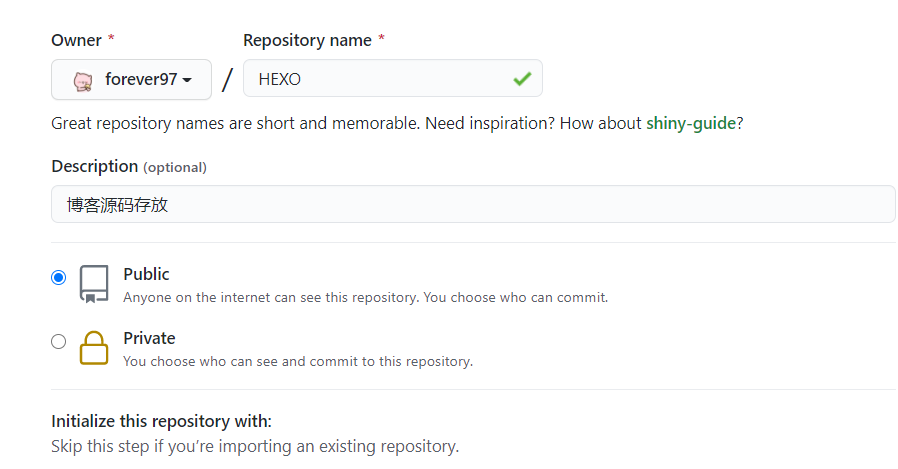Use the suggested name shiny-guide link
898x469 pixels.
[x=691, y=123]
